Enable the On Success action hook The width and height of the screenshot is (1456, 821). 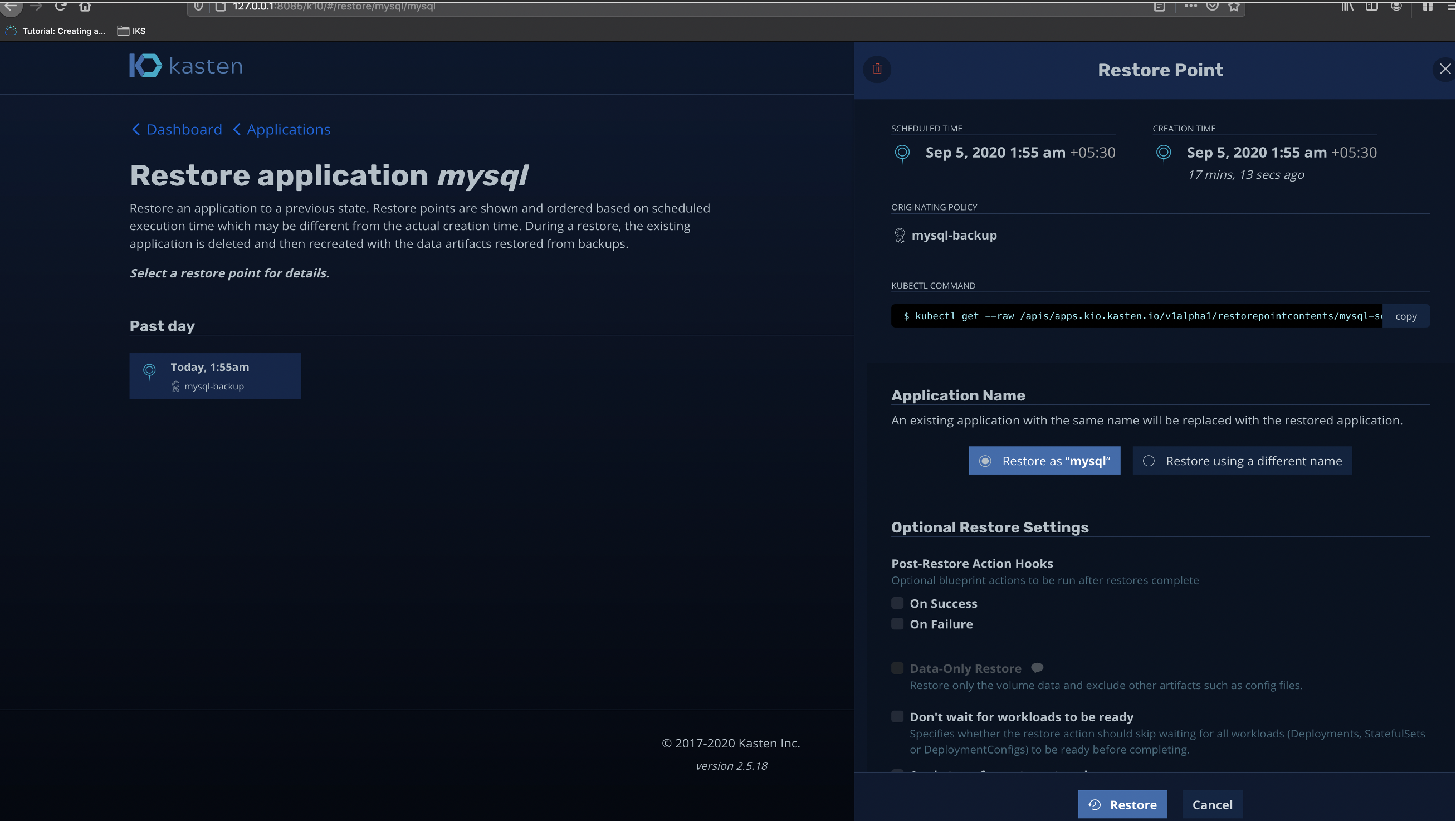tap(897, 603)
